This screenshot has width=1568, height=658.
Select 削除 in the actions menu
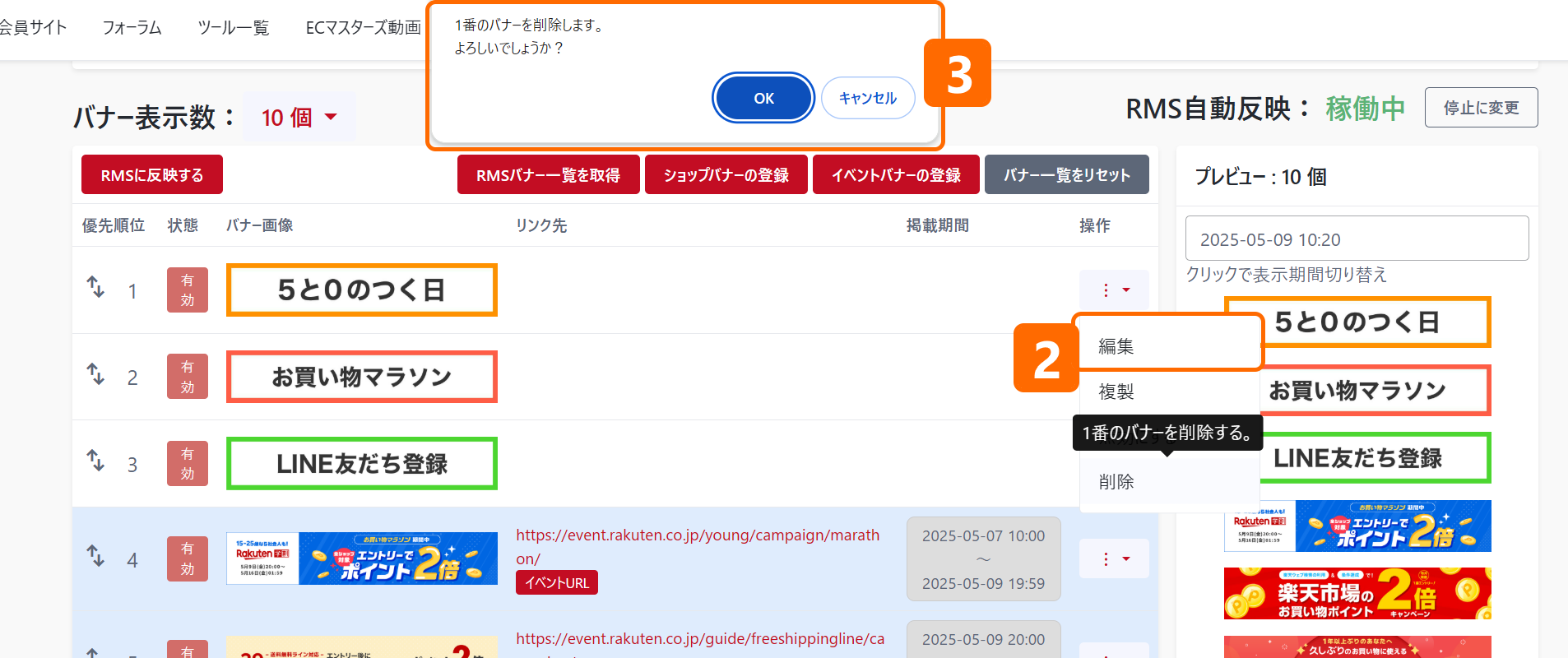click(1169, 482)
